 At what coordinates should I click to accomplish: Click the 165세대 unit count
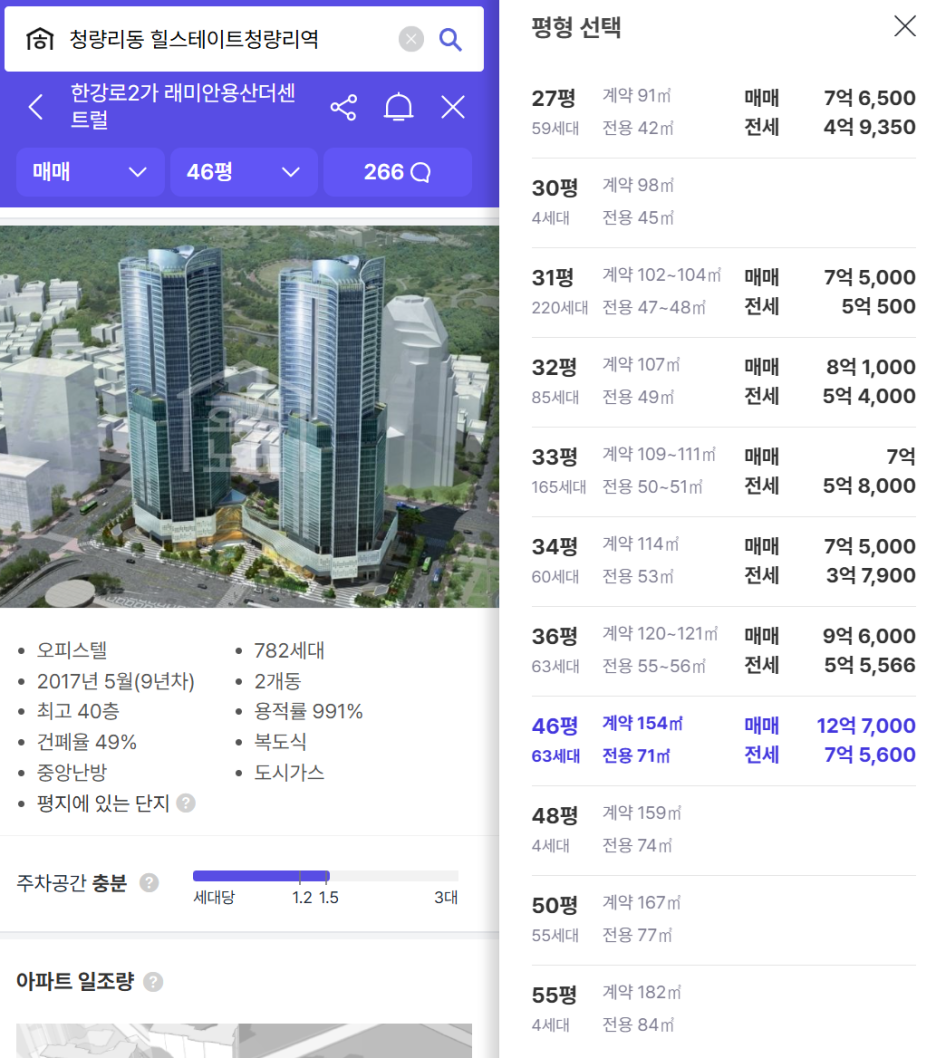point(559,487)
